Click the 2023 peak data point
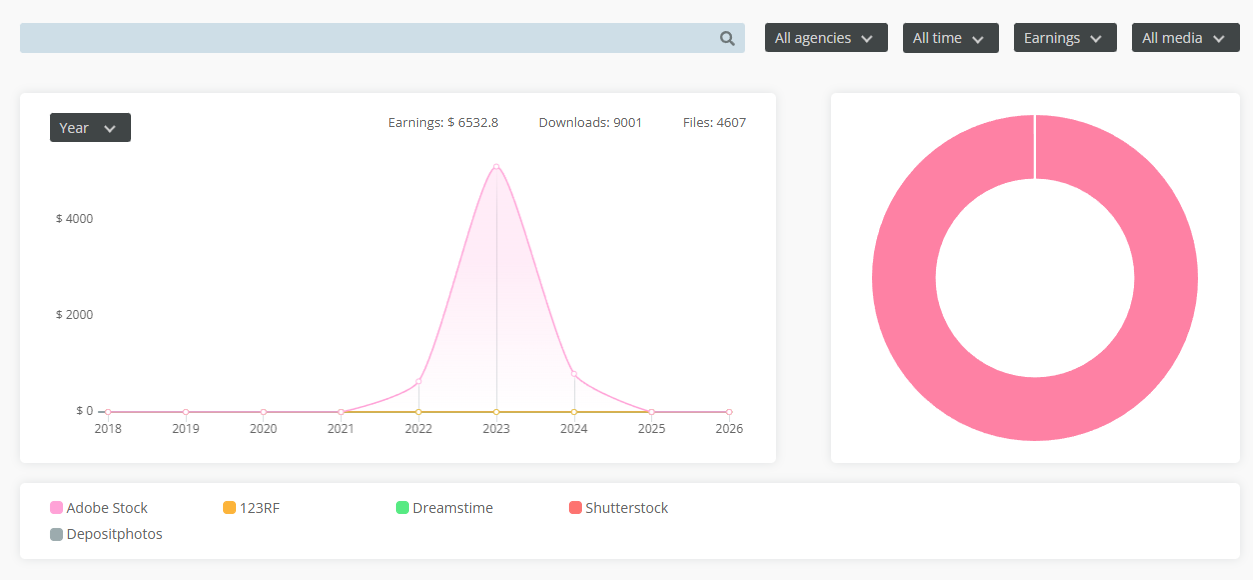The image size is (1253, 580). (496, 167)
